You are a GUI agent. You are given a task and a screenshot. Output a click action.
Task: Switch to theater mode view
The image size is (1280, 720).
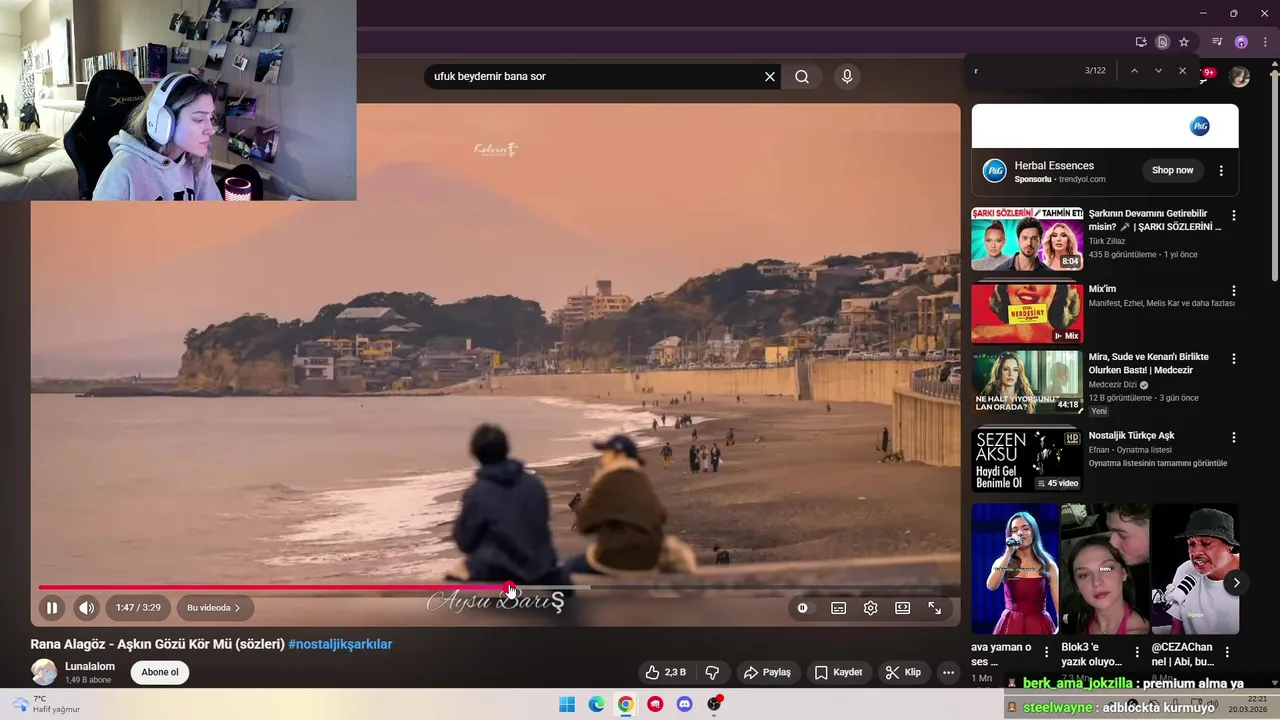[902, 608]
